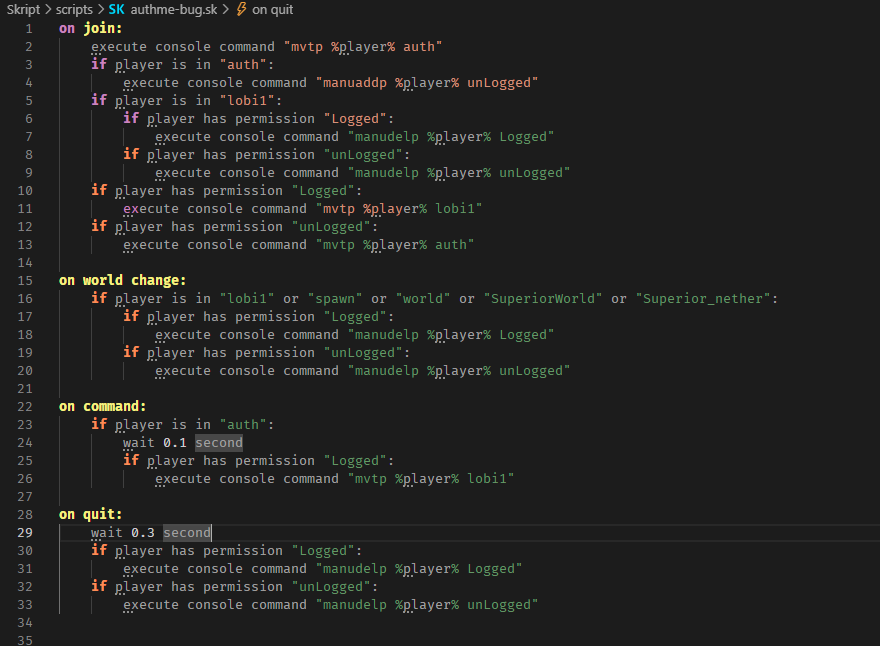
Task: Click the SK file-type icon in breadcrumb
Action: click(x=117, y=10)
